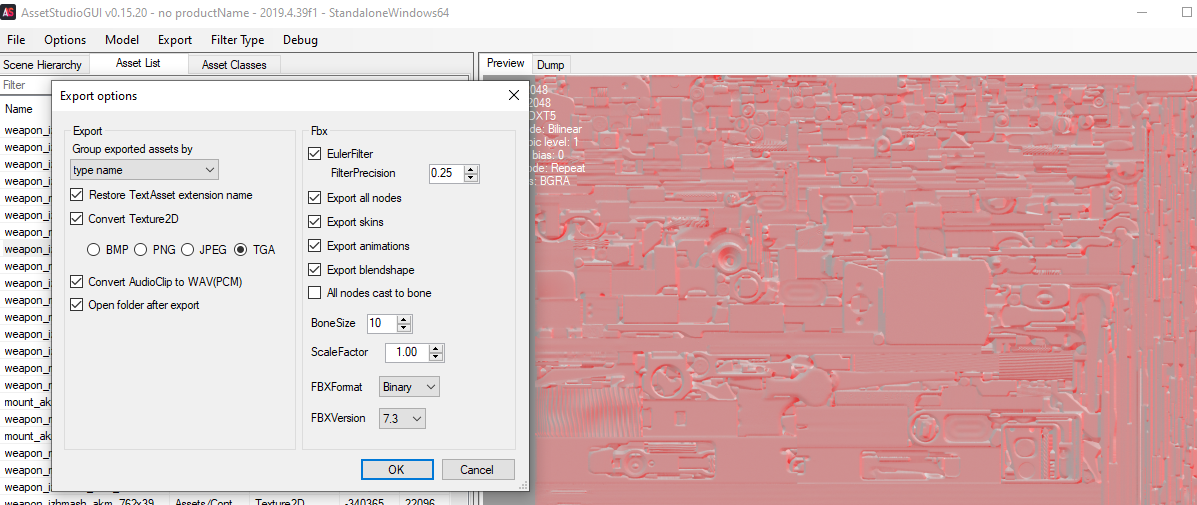Confirm export options with OK
Image resolution: width=1197 pixels, height=505 pixels.
397,469
